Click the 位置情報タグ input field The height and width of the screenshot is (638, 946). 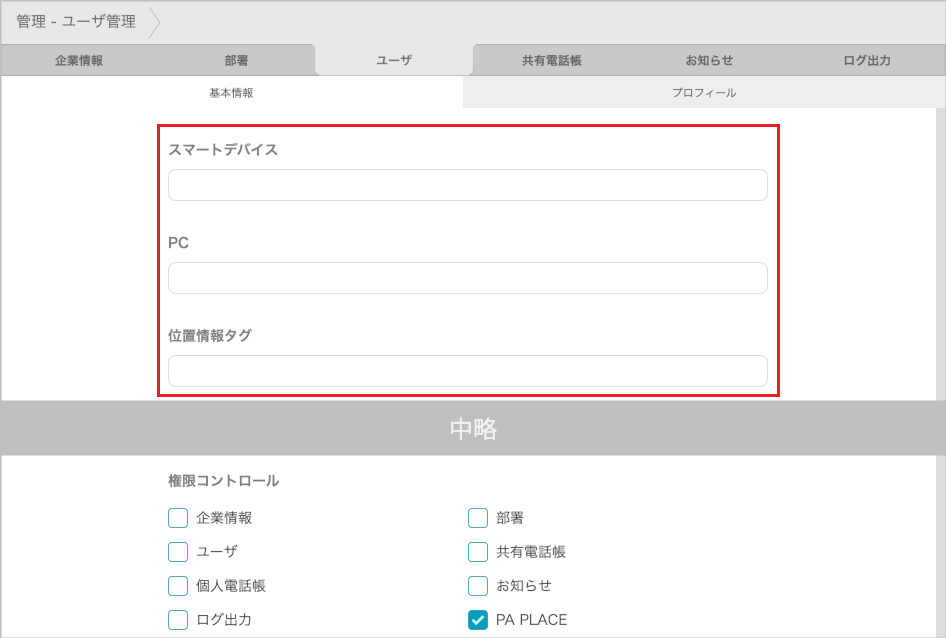(467, 371)
